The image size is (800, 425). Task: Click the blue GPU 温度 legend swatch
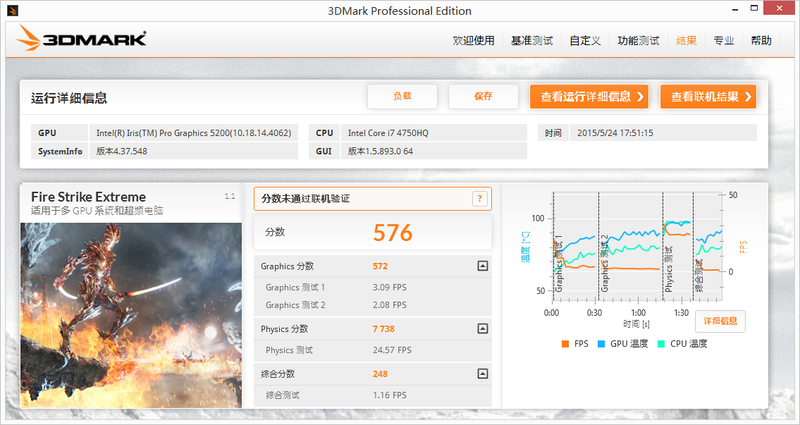tap(601, 344)
